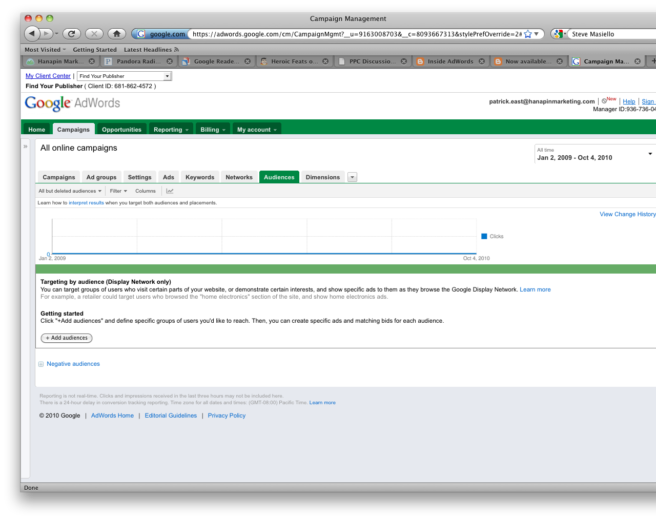
Task: Open the browser home page icon
Action: (x=117, y=33)
